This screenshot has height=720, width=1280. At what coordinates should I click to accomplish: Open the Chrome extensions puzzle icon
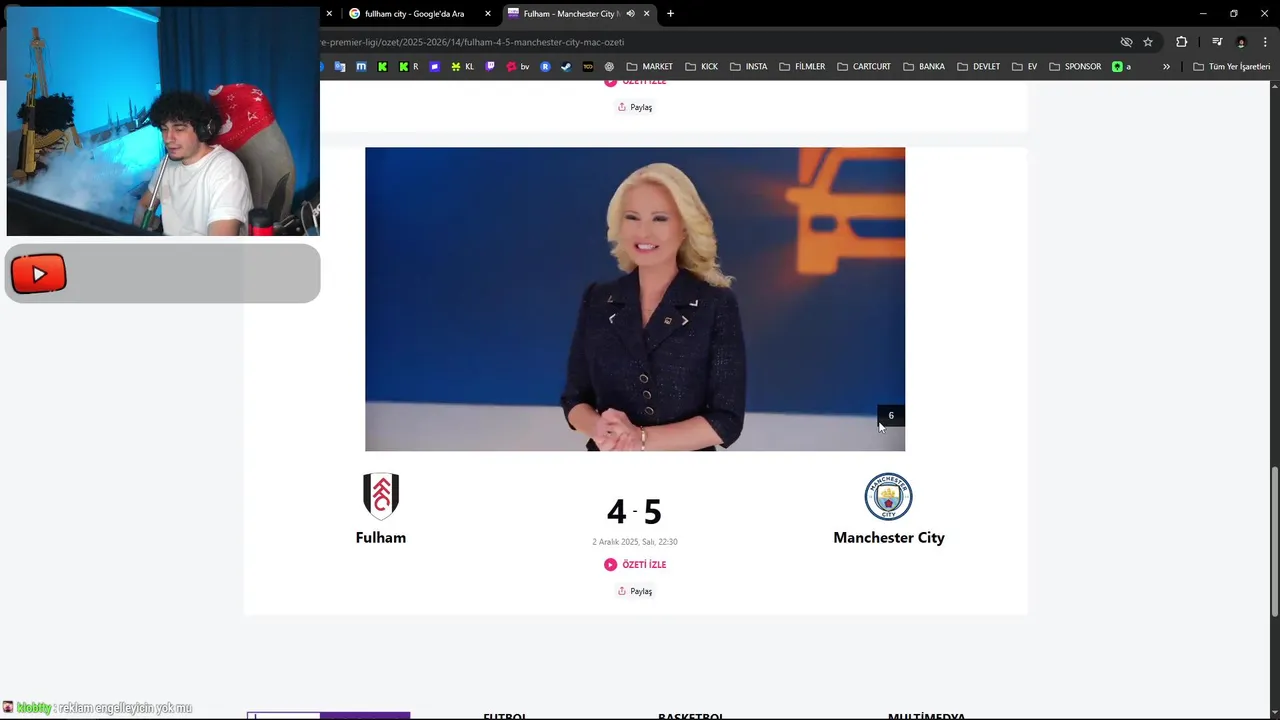coord(1182,42)
